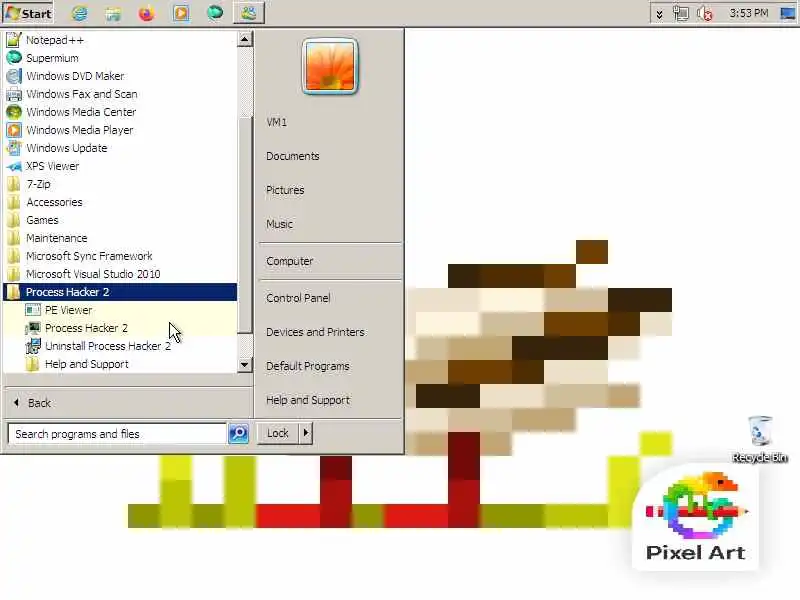The image size is (800, 600).
Task: Click the search magnifier button
Action: (x=238, y=434)
